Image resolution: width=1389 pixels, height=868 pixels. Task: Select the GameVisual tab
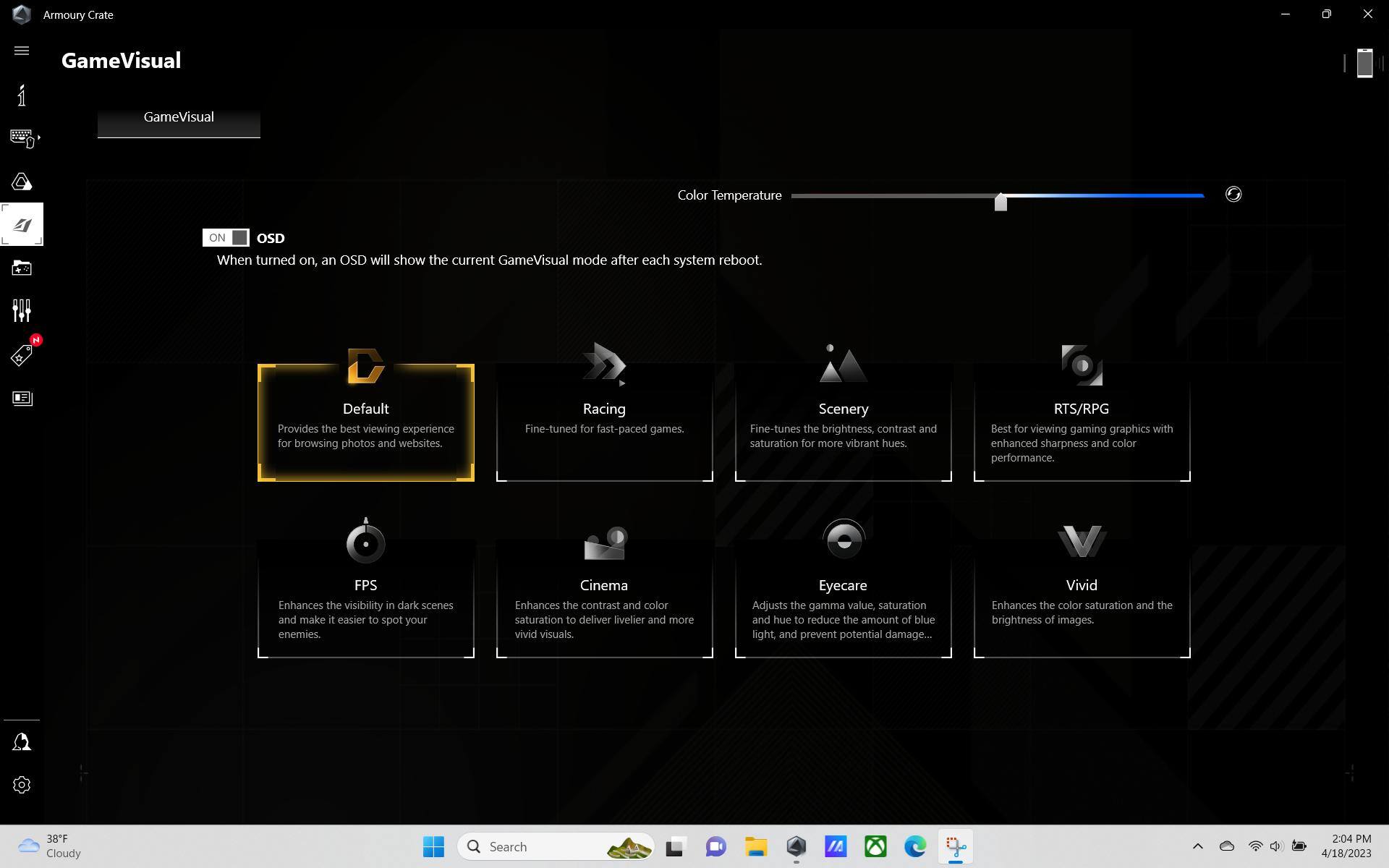[x=179, y=117]
